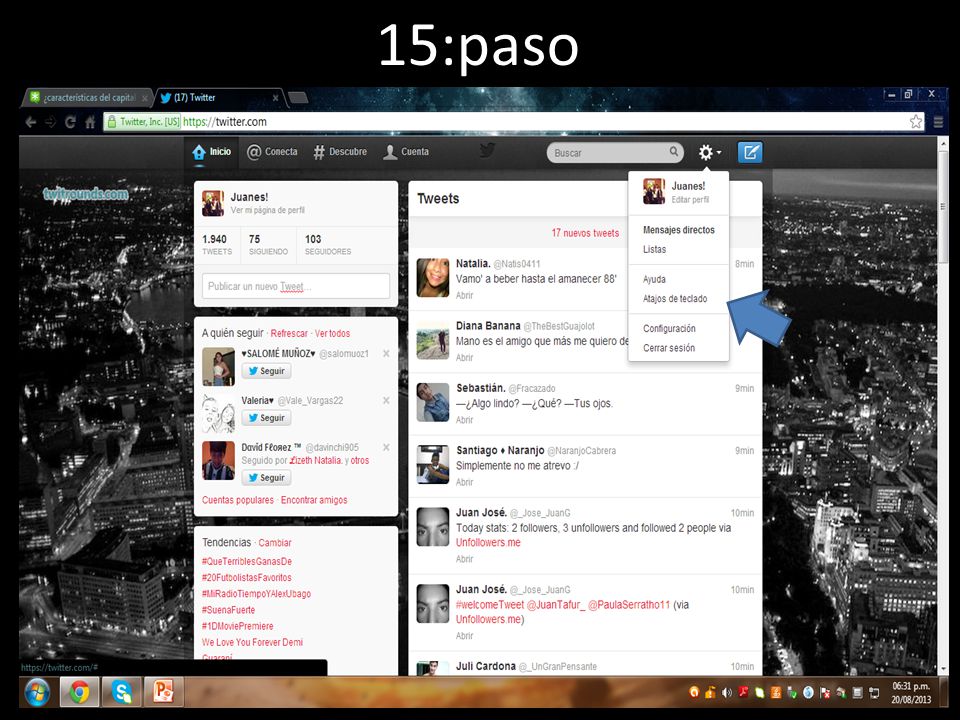Screen dimensions: 960x720
Task: Open trend #SuenaFuerte
Action: click(x=228, y=610)
